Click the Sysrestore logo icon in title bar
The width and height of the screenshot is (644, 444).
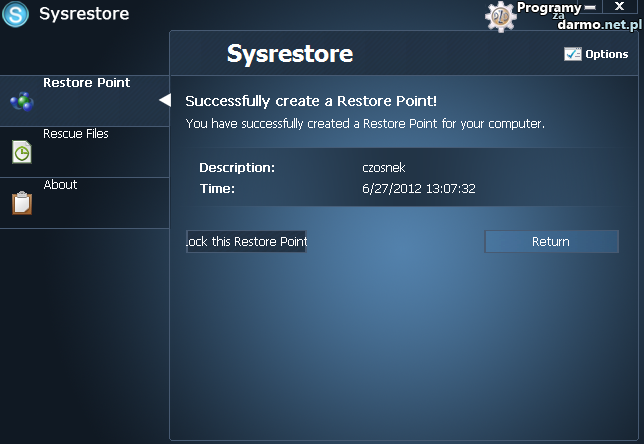[17, 14]
